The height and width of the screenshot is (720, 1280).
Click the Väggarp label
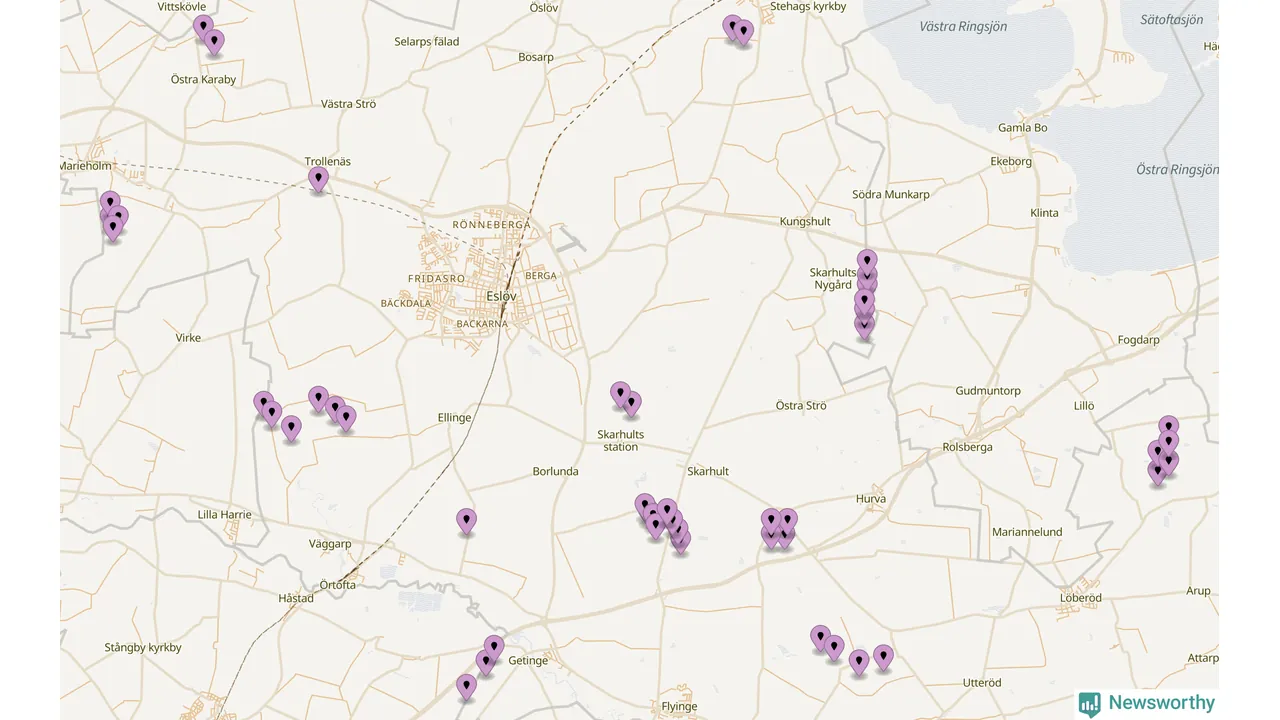[x=331, y=544]
